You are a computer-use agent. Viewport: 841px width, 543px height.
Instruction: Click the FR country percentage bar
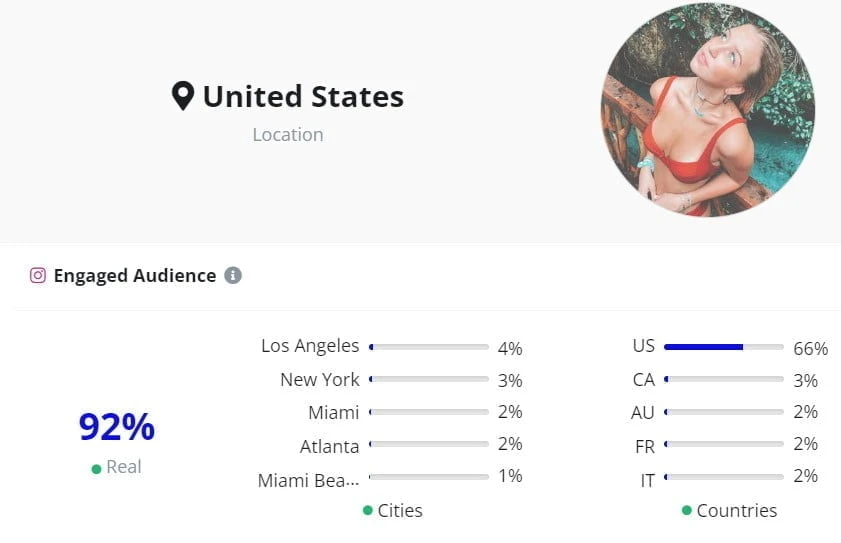pyautogui.click(x=723, y=444)
